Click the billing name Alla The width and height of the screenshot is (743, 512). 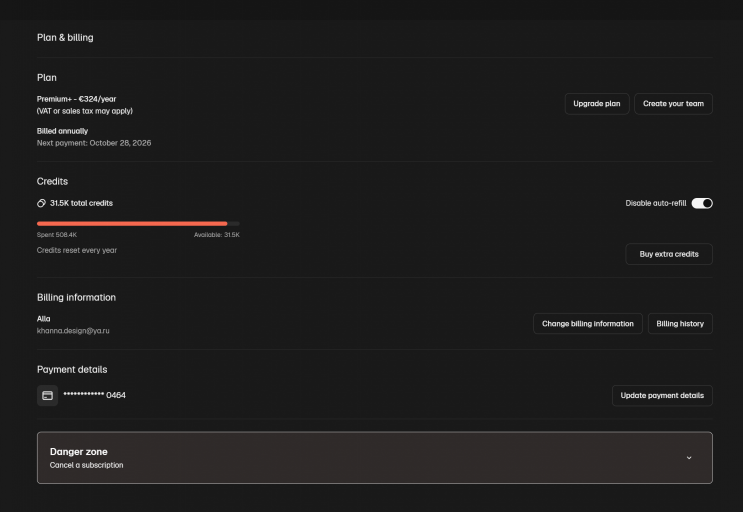44,319
